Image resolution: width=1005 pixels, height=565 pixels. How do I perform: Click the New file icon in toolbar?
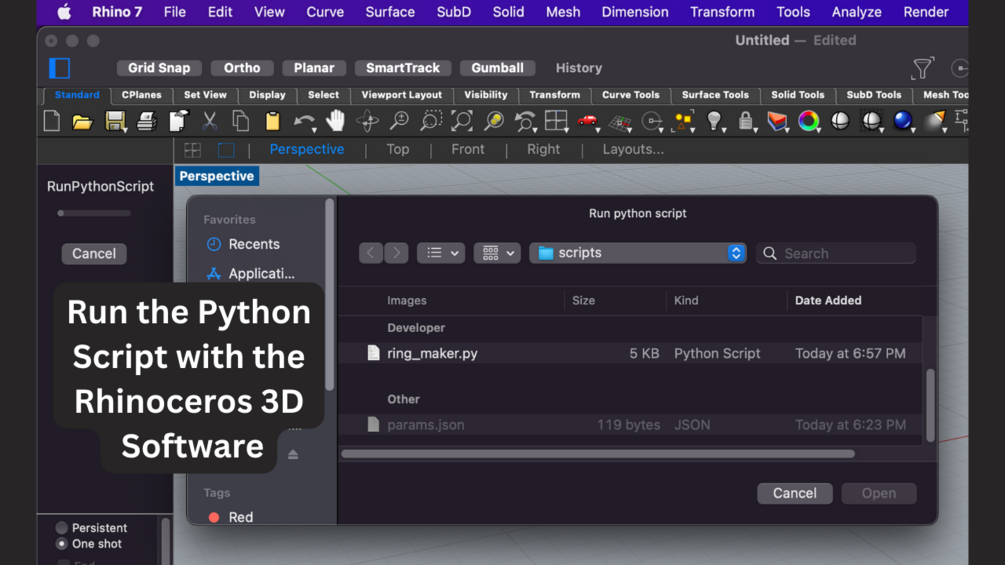point(52,121)
